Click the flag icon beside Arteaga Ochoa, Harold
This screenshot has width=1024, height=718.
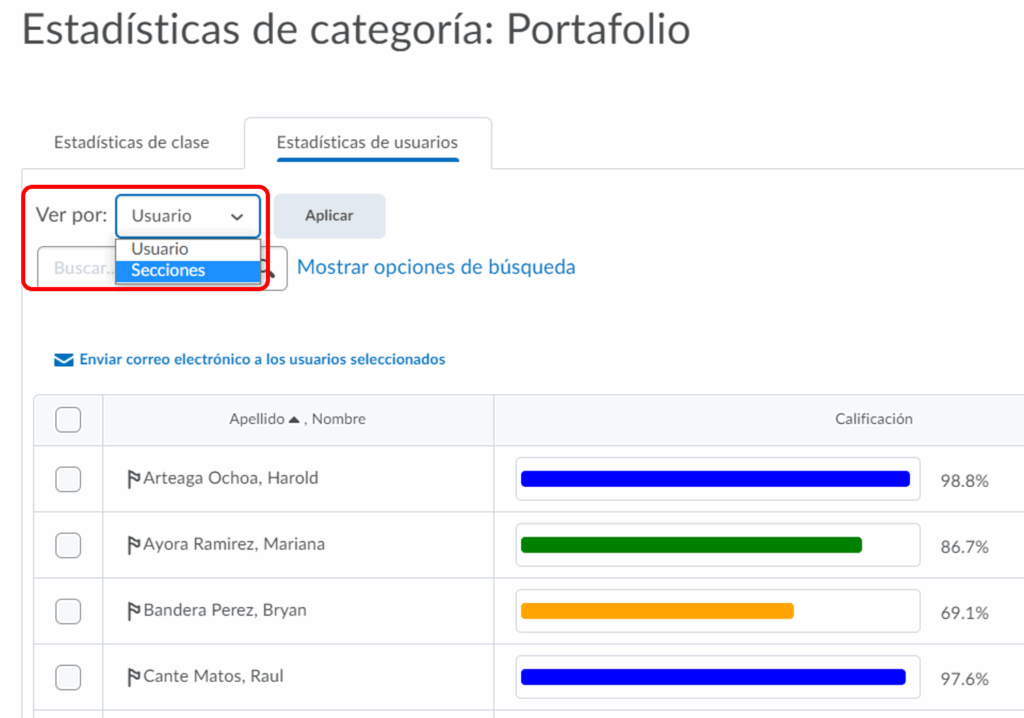pos(134,479)
